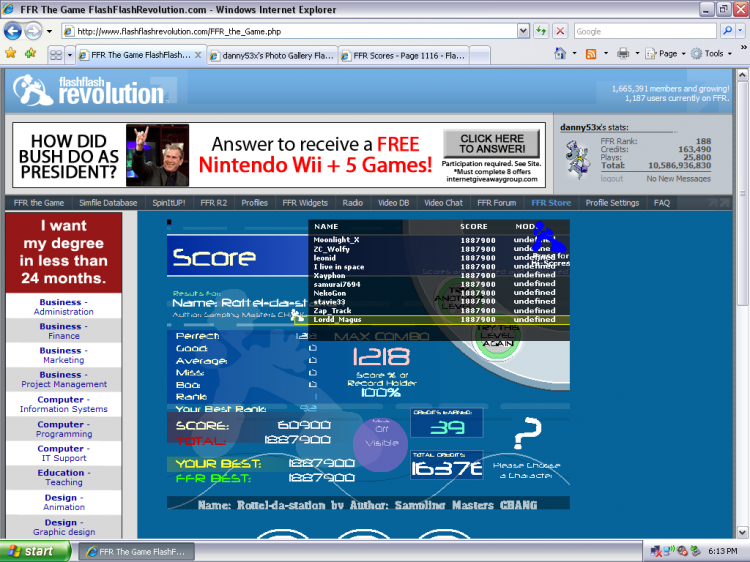Screen dimensions: 750x562
Task: Click Education Teaching ad link
Action: [64, 477]
